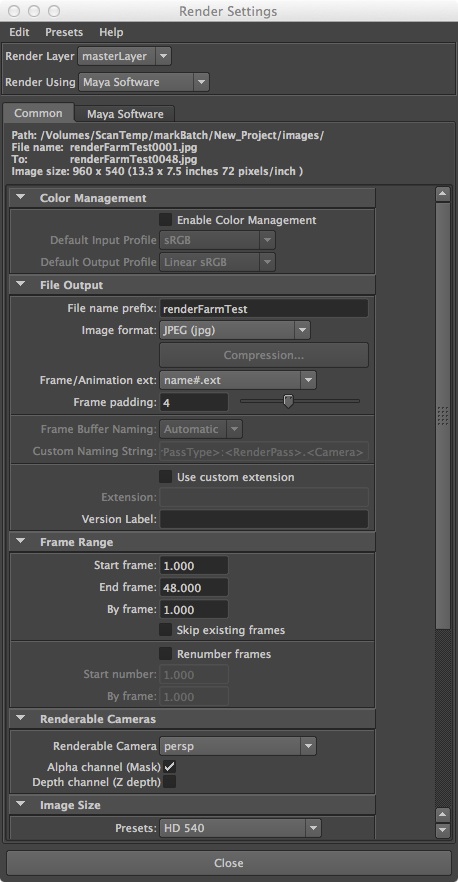Switch to the Maya Software tab
Screen dimensions: 458x882
(x=125, y=114)
